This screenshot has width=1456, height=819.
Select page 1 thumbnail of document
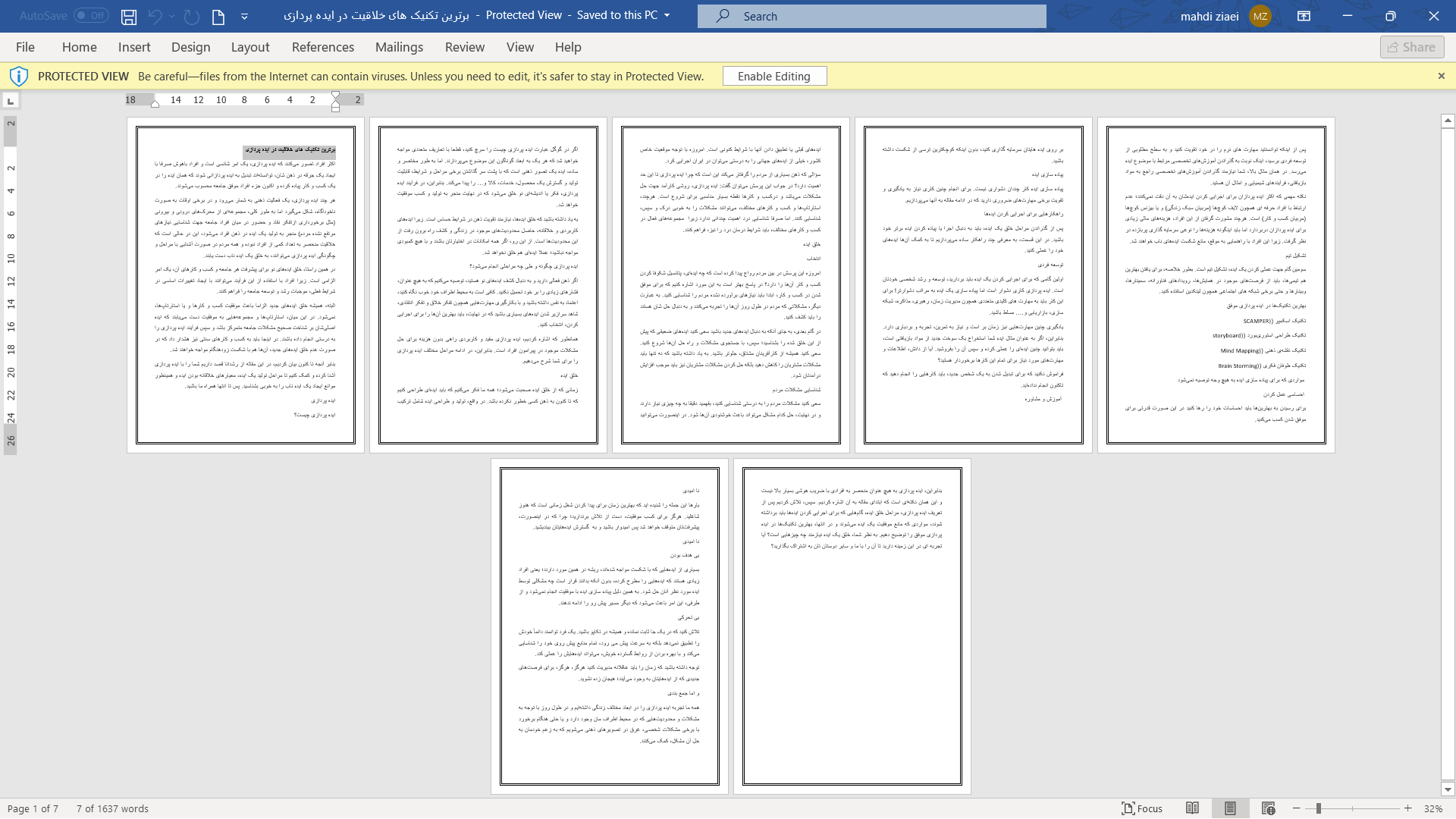coord(246,285)
